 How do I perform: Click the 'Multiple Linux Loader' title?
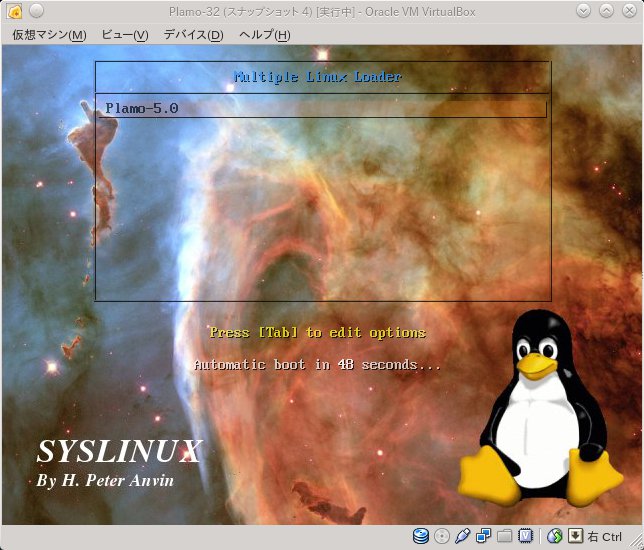tap(318, 77)
